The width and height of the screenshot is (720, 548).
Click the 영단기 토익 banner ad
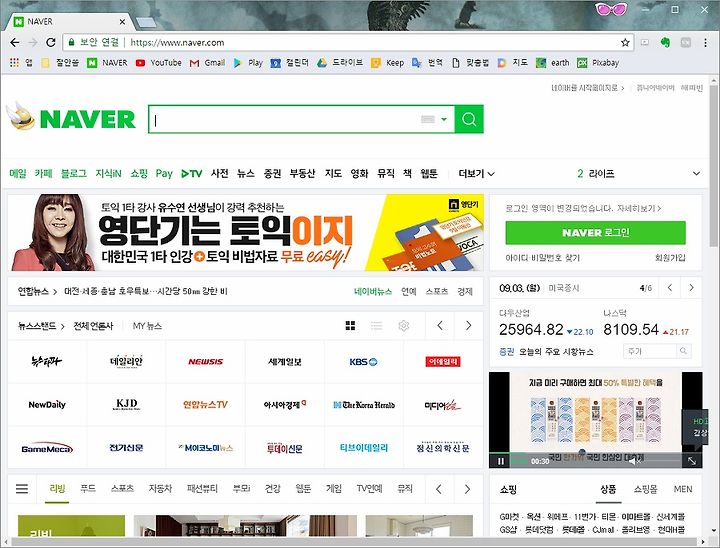[246, 232]
